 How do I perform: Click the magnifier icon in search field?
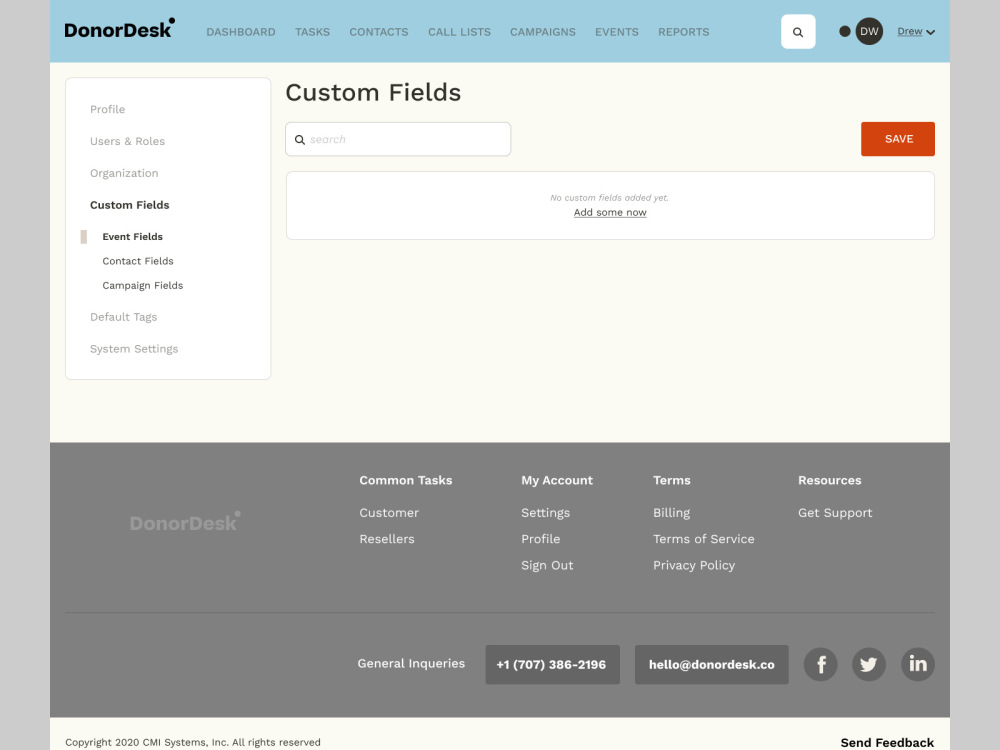point(300,140)
